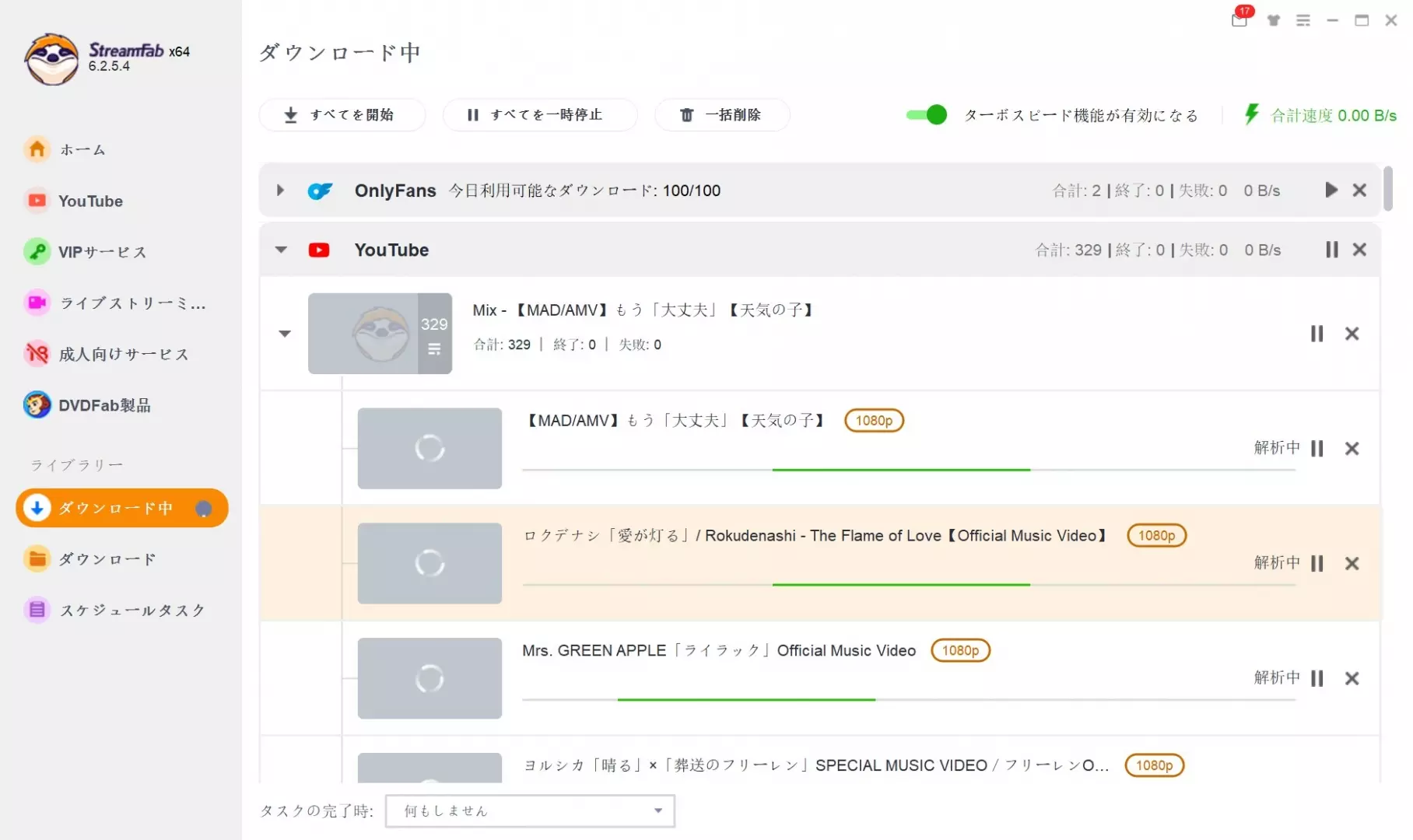Open スケジュールタスク in the library
1413x840 pixels.
[115, 610]
